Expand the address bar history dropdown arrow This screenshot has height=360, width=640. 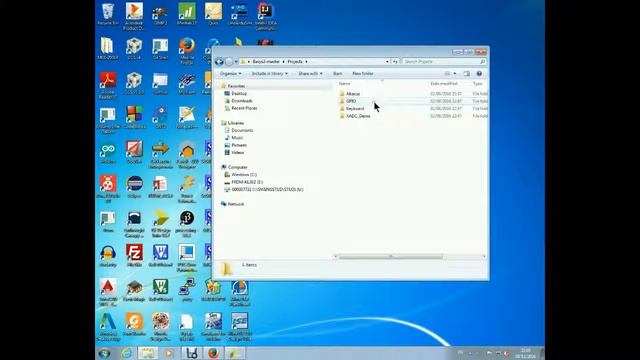tap(387, 62)
